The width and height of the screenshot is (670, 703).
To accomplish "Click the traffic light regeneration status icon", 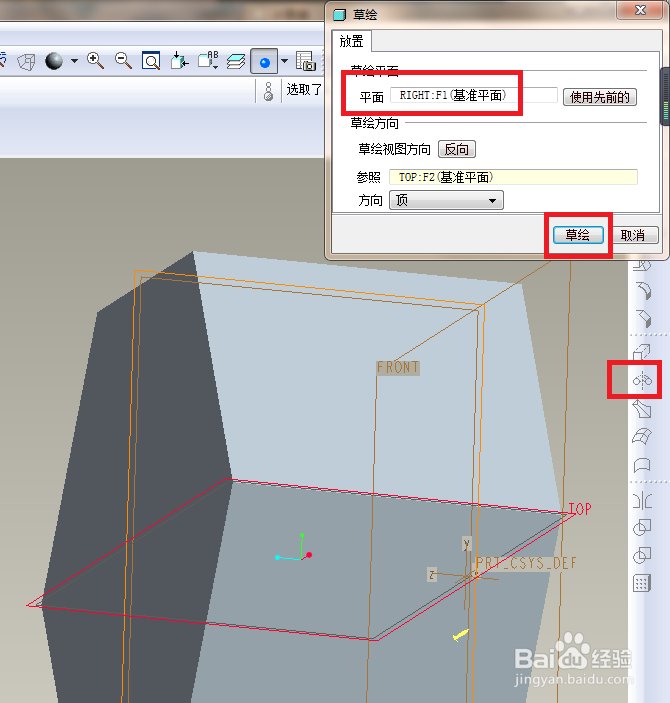I will pyautogui.click(x=268, y=91).
